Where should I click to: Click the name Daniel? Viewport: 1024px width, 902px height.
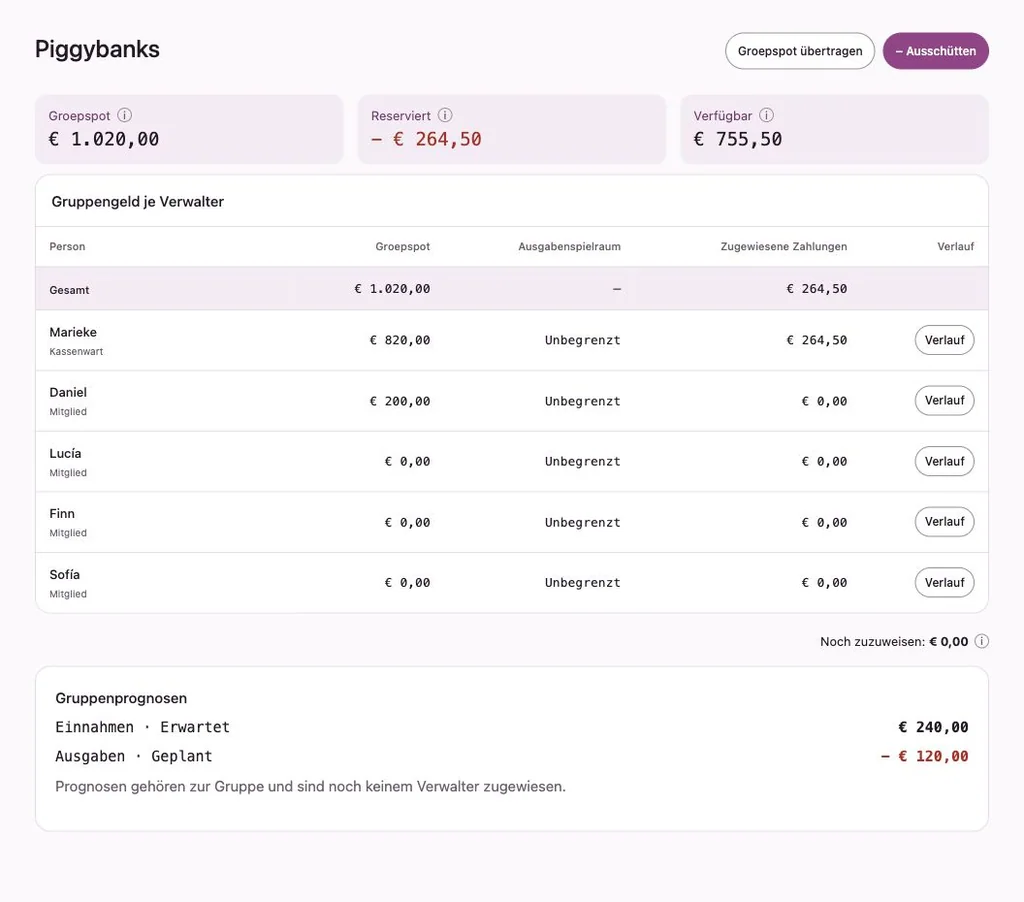coord(68,393)
